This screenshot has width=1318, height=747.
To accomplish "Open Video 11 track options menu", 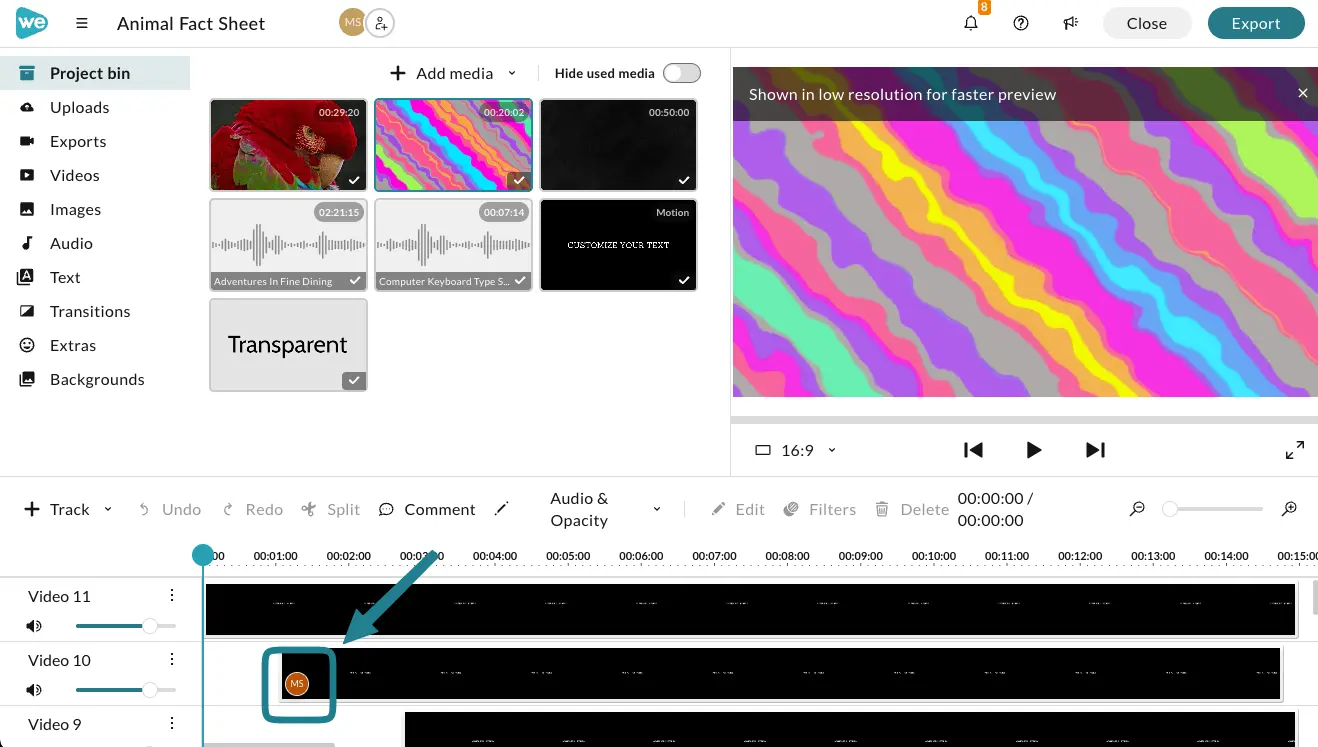I will click(x=172, y=596).
